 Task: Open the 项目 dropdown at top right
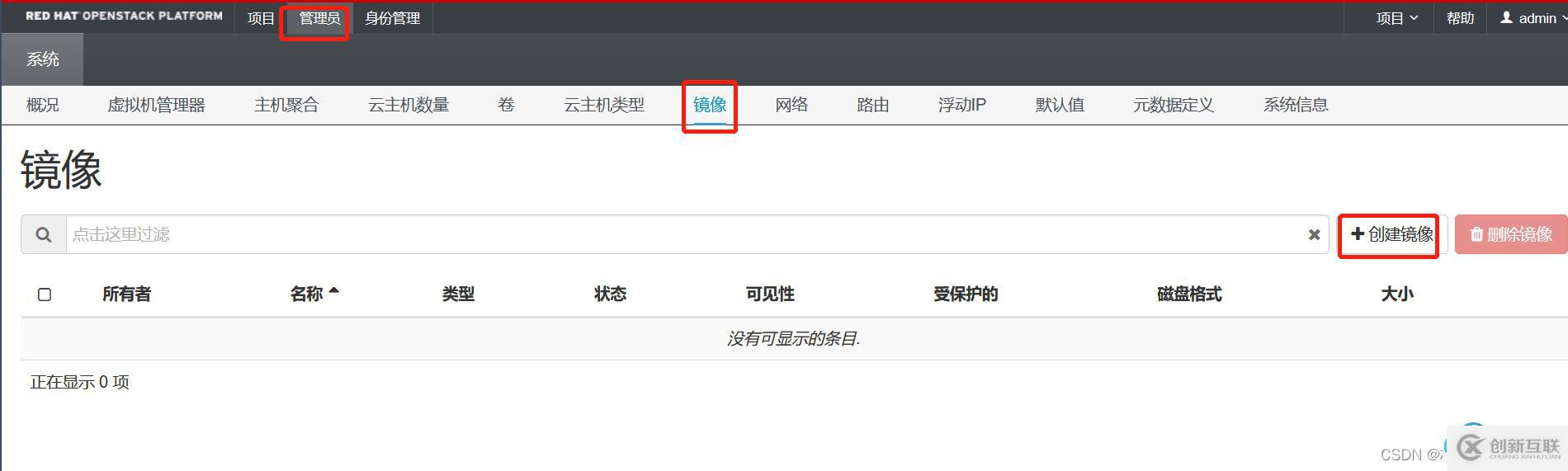point(1396,18)
